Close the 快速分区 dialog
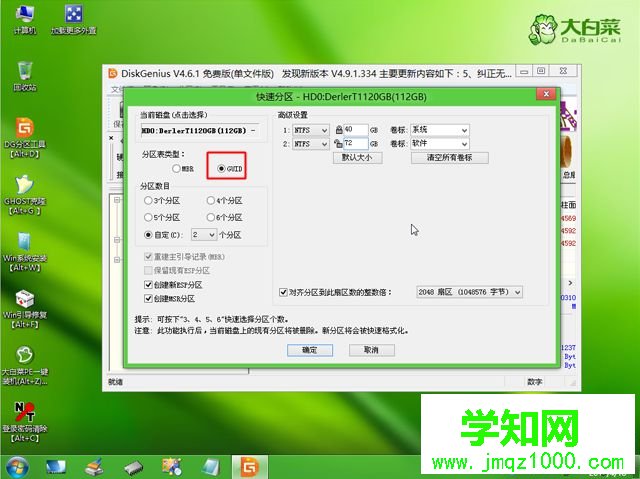Viewport: 640px width, 479px height. coord(546,94)
